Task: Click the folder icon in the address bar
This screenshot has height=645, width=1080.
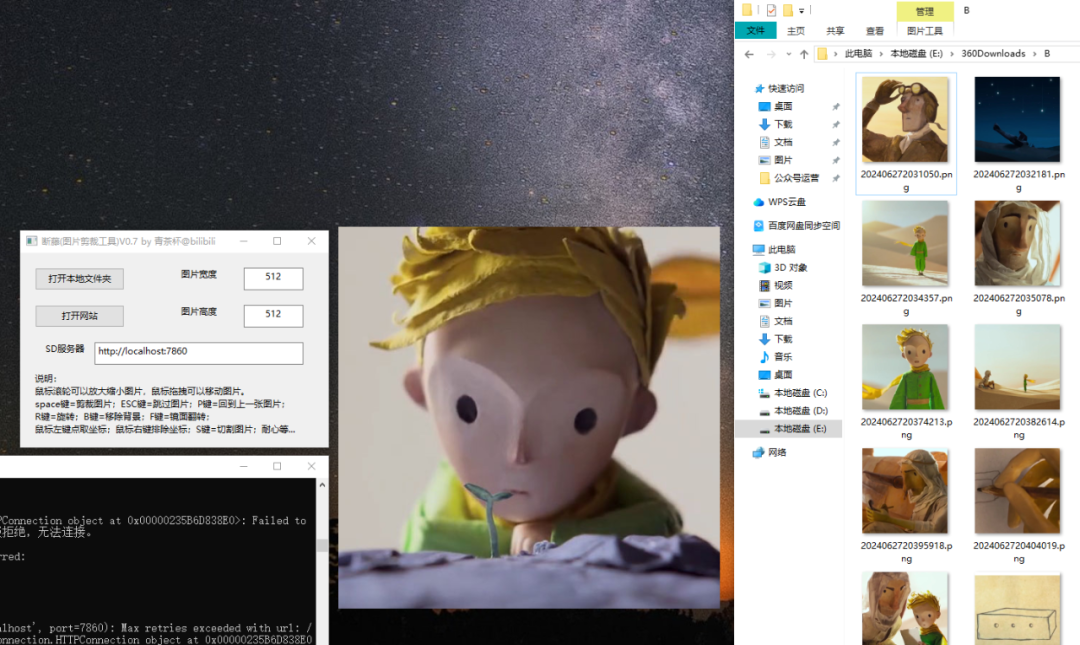Action: pyautogui.click(x=822, y=54)
